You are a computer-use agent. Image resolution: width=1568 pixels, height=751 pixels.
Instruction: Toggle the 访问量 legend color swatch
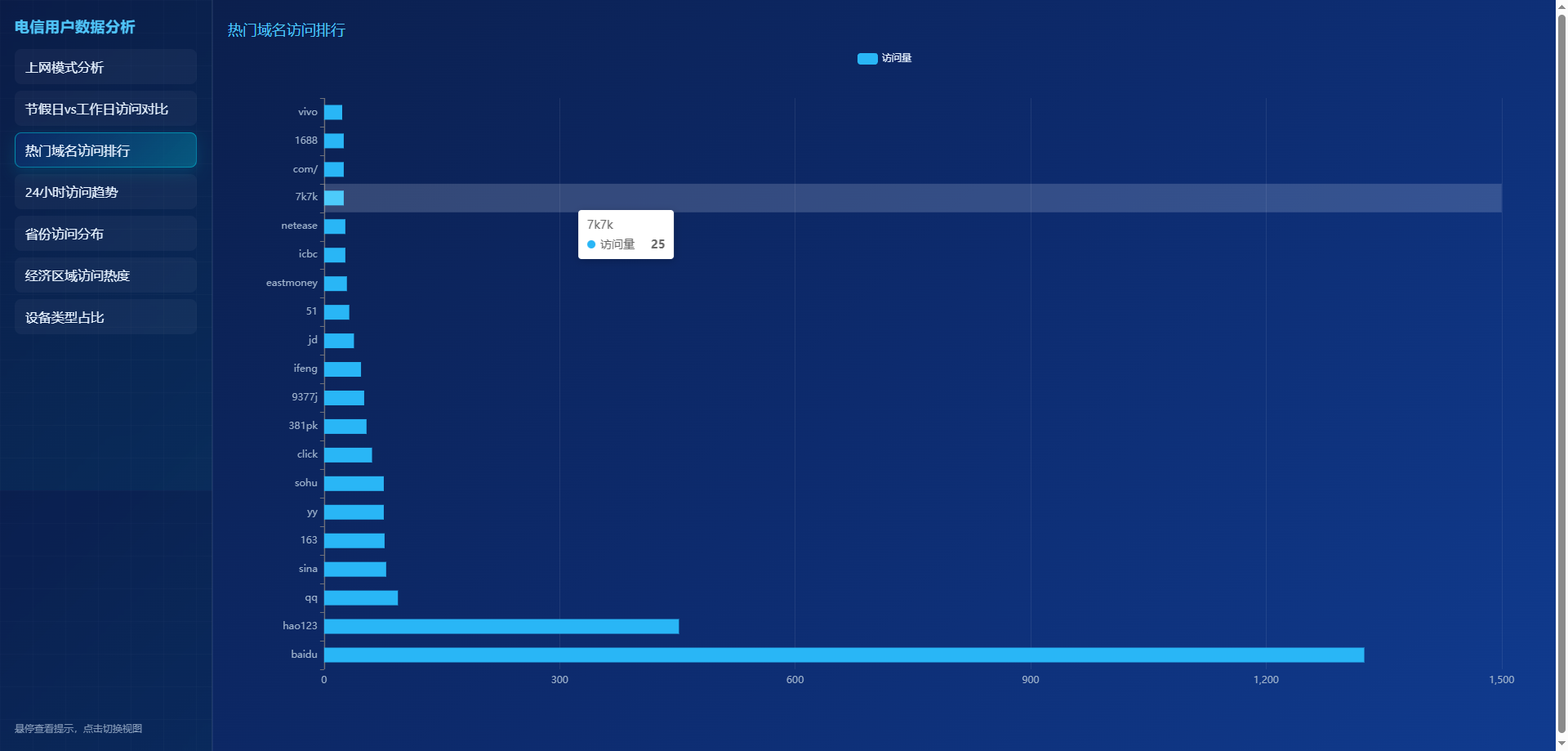[866, 59]
